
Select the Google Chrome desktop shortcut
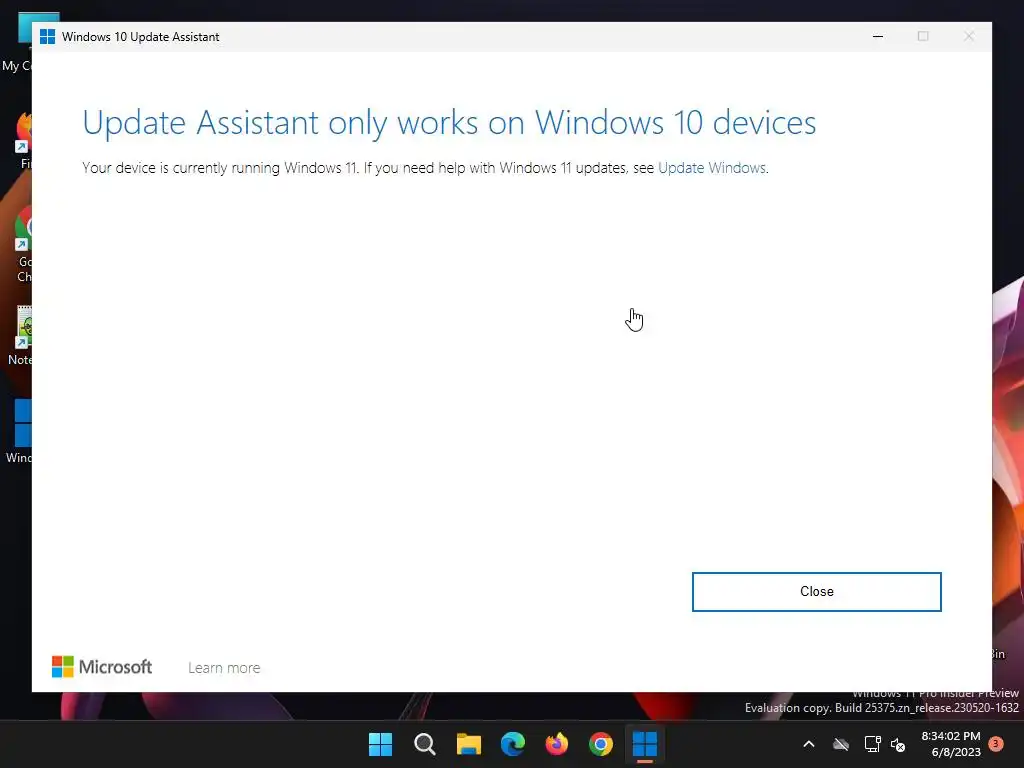(x=24, y=243)
